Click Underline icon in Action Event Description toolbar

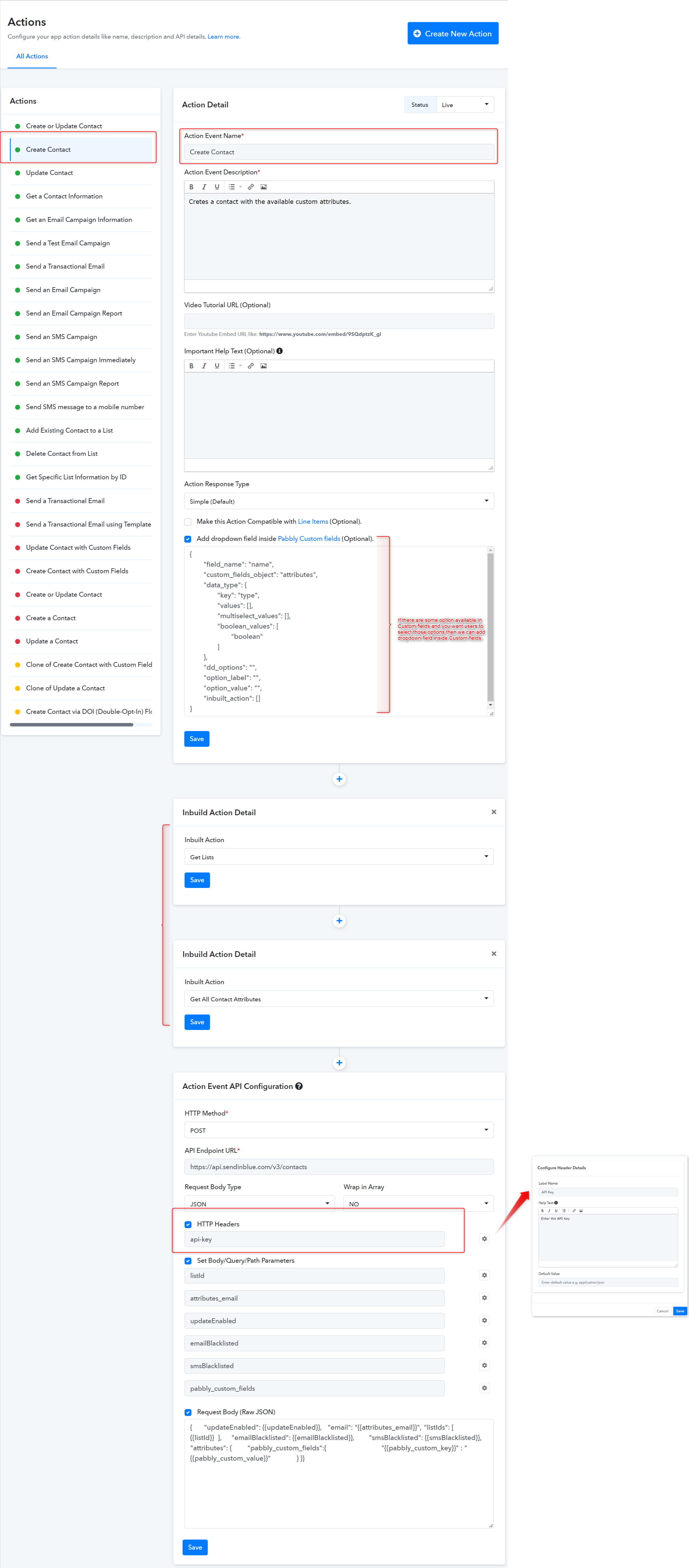217,187
